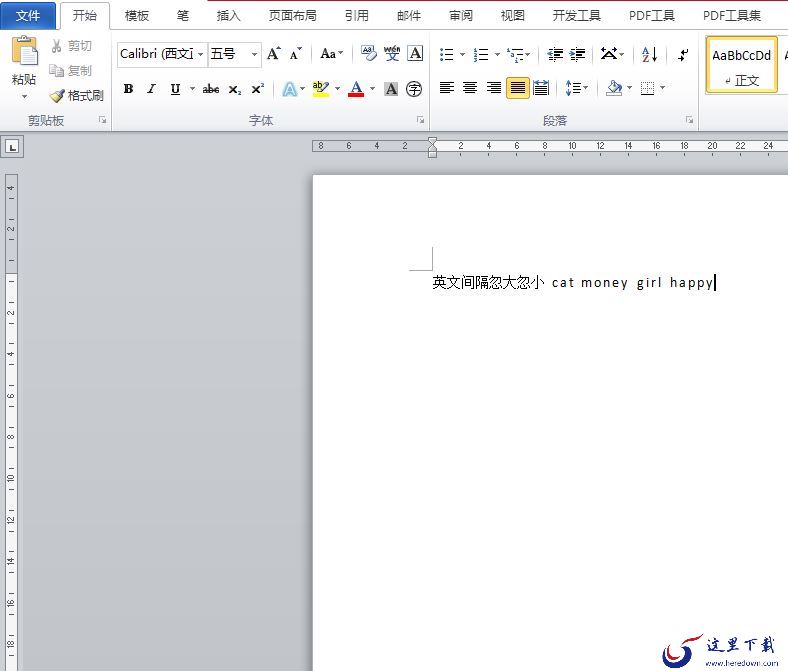
Task: Select Align Right paragraph alignment
Action: (494, 88)
